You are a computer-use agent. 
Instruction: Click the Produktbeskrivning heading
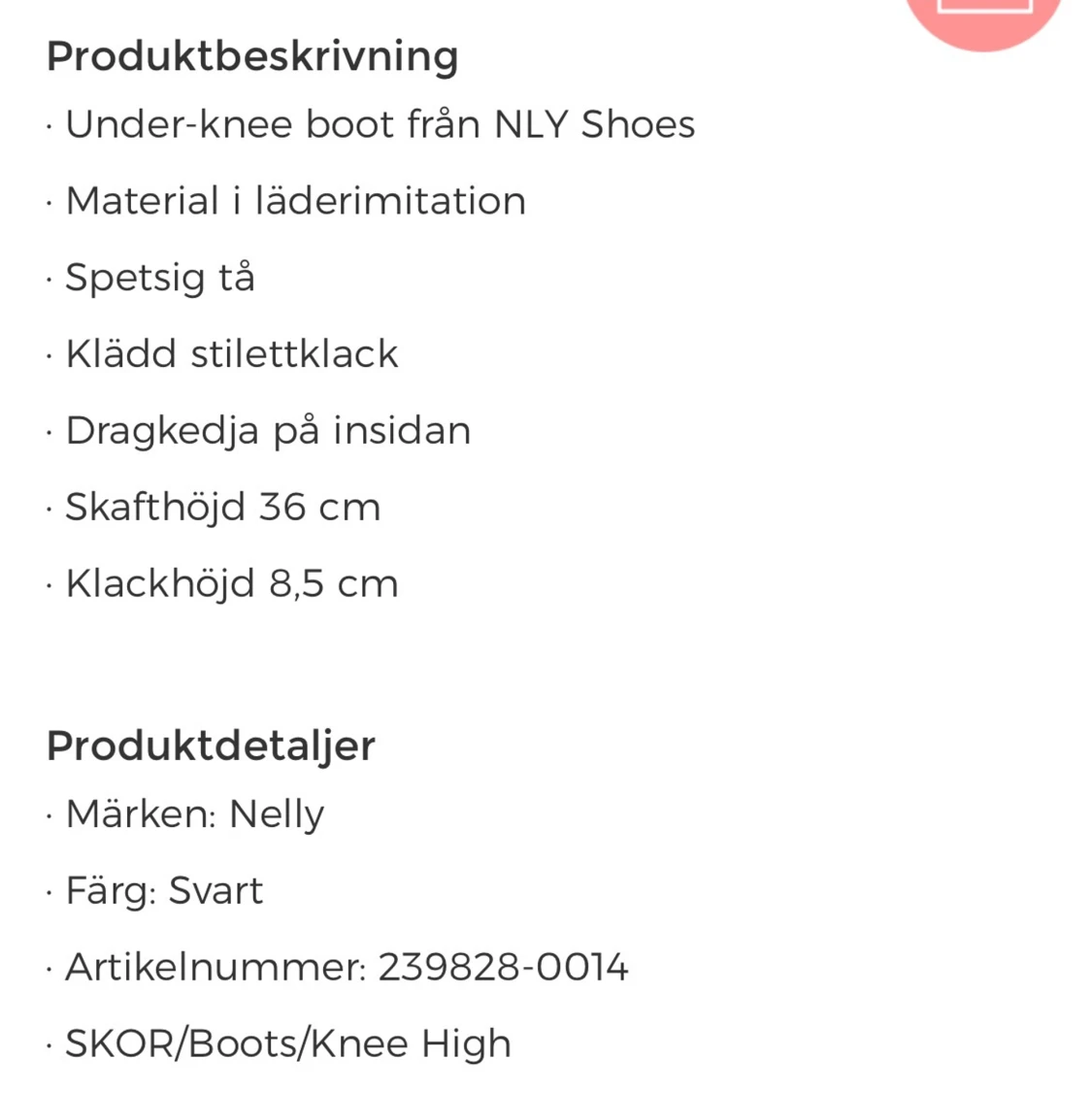[252, 56]
